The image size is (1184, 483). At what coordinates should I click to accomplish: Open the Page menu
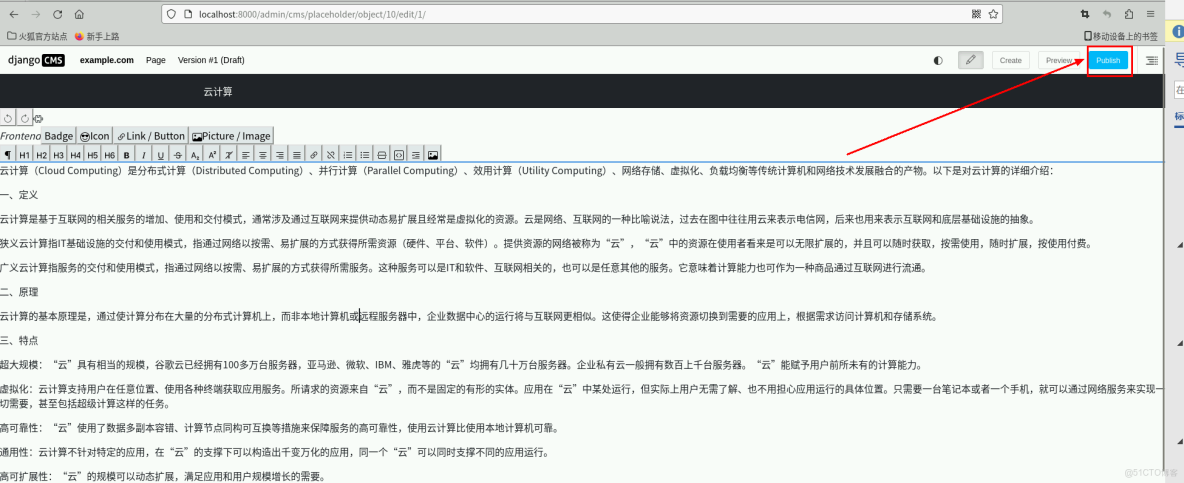tap(156, 60)
